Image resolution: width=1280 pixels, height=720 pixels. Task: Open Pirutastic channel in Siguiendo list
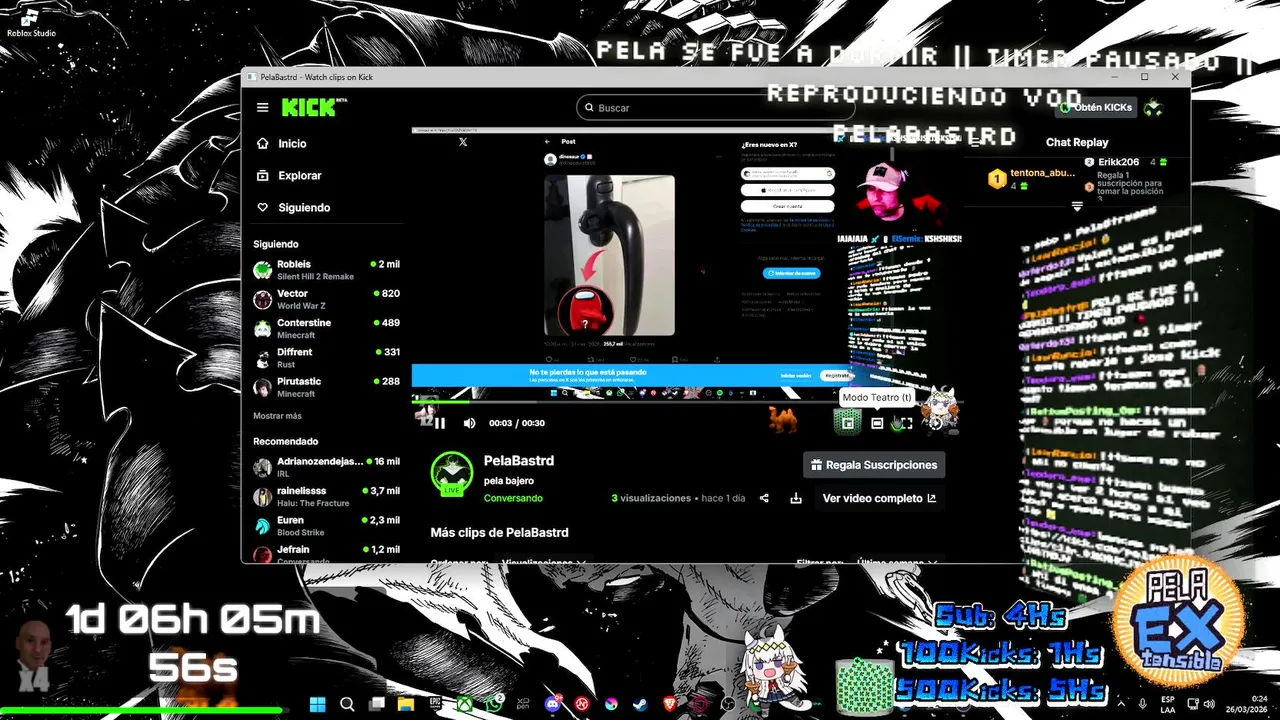coord(327,387)
